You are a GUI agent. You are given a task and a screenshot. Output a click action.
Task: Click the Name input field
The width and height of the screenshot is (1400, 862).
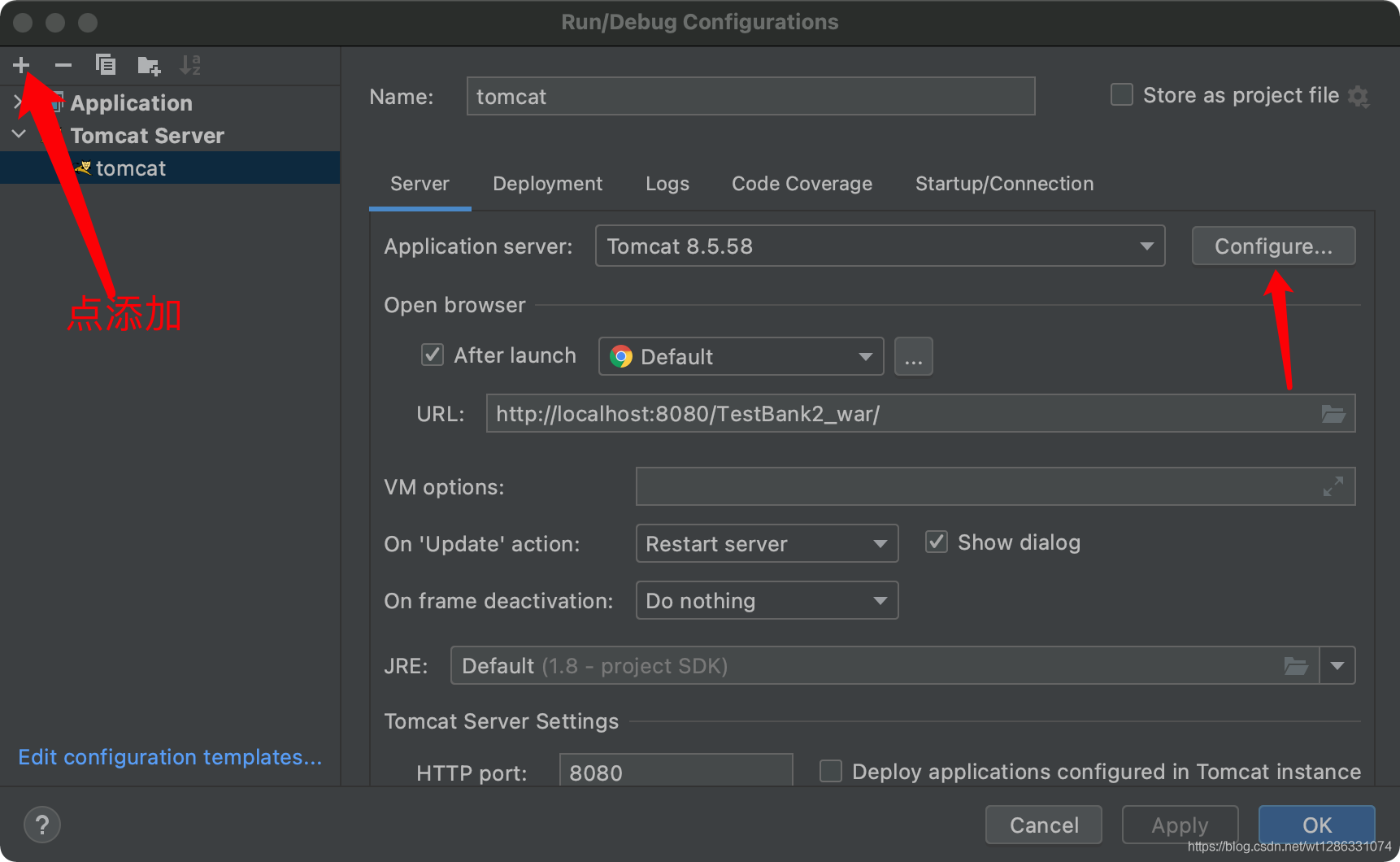pyautogui.click(x=750, y=97)
